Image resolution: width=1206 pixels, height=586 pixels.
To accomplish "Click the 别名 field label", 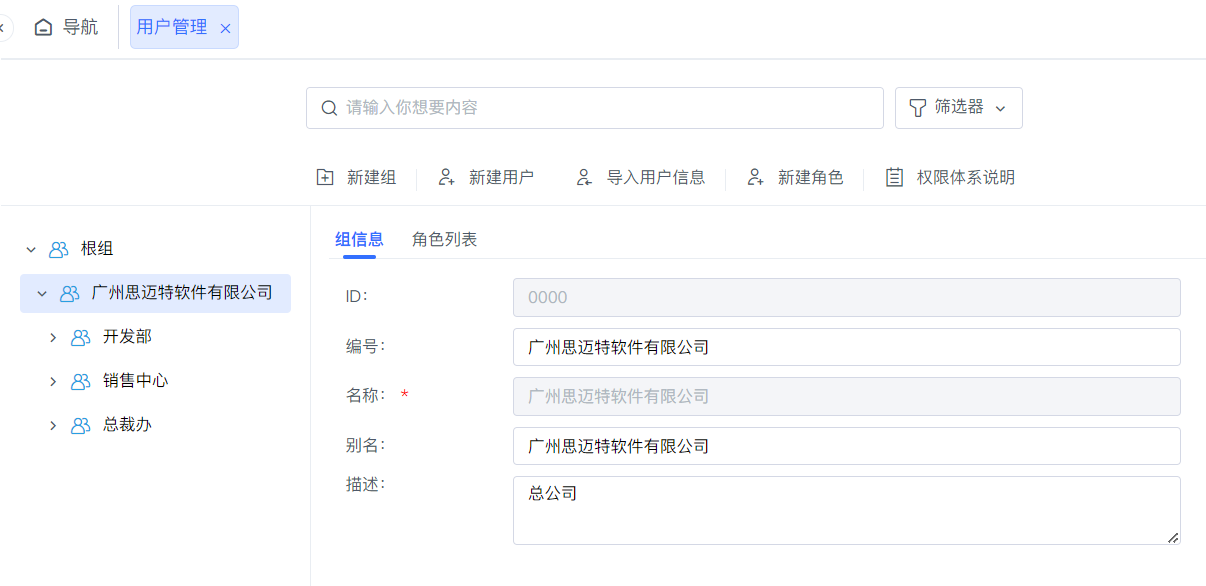I will click(x=365, y=445).
